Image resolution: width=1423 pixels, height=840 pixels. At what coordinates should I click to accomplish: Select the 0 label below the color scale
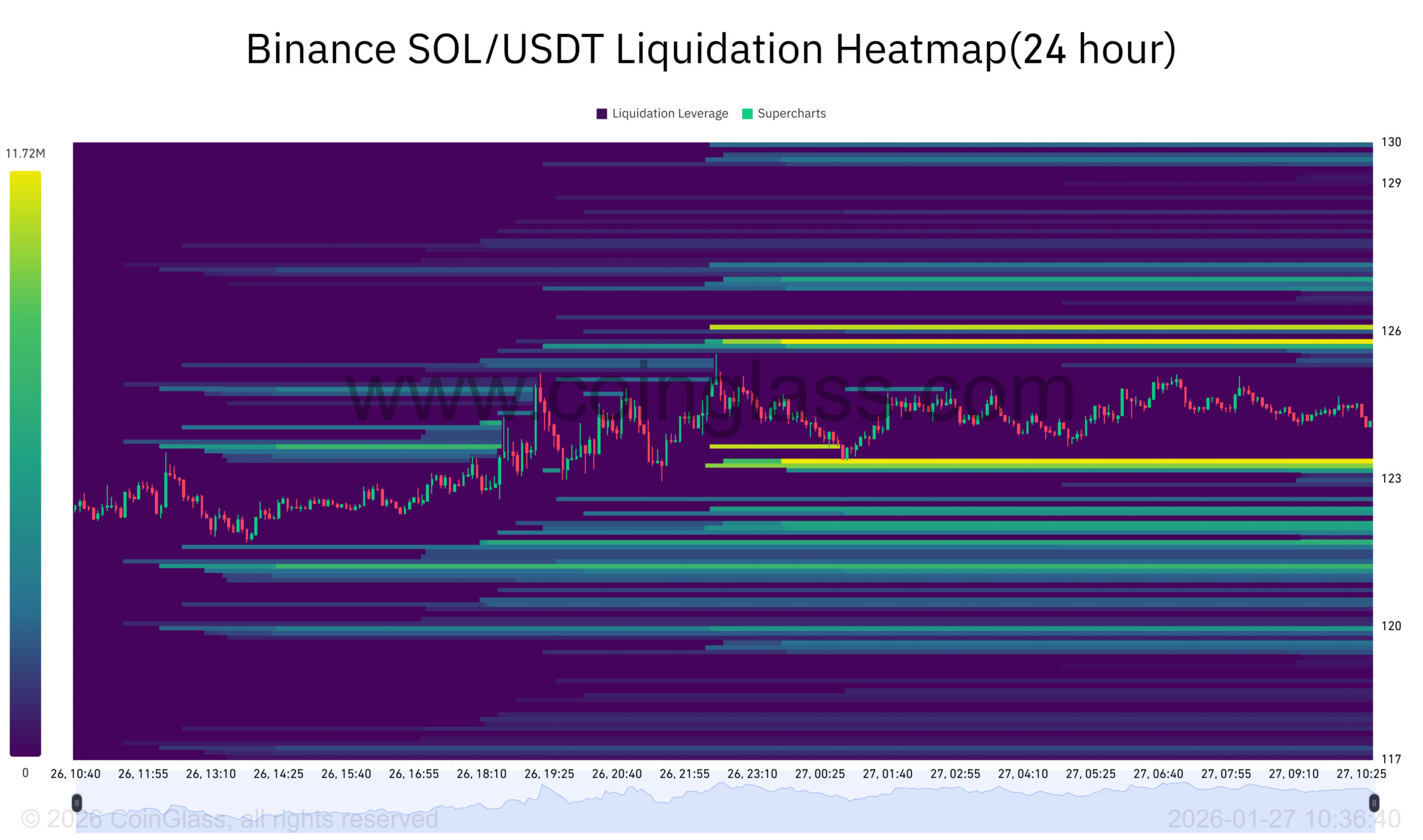(x=25, y=772)
